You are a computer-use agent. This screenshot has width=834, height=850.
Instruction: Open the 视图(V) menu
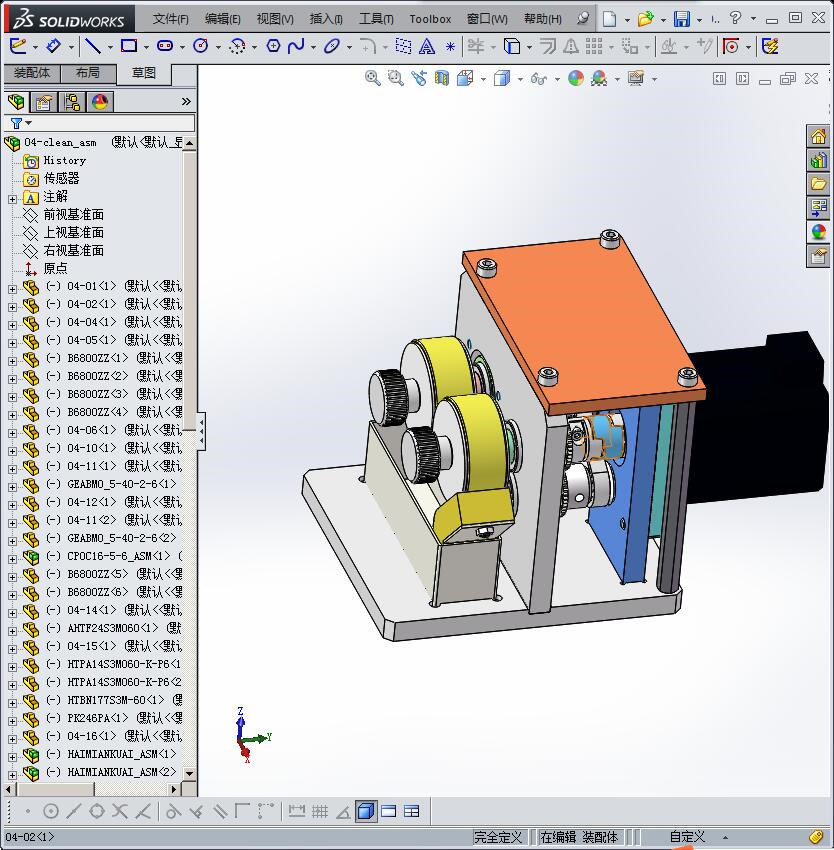(x=275, y=19)
